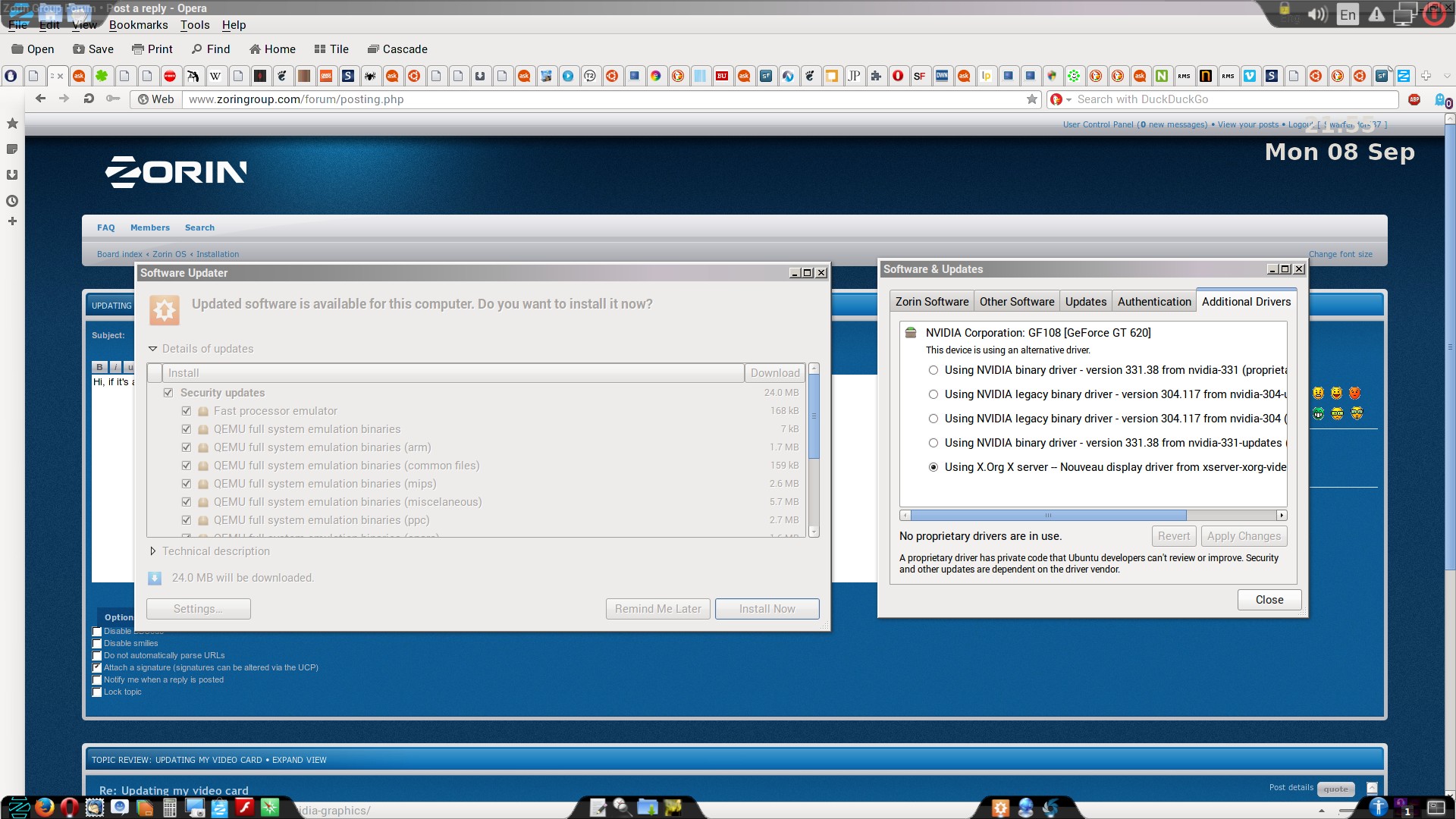1456x819 pixels.
Task: Click the Apply Changes button
Action: click(x=1244, y=536)
